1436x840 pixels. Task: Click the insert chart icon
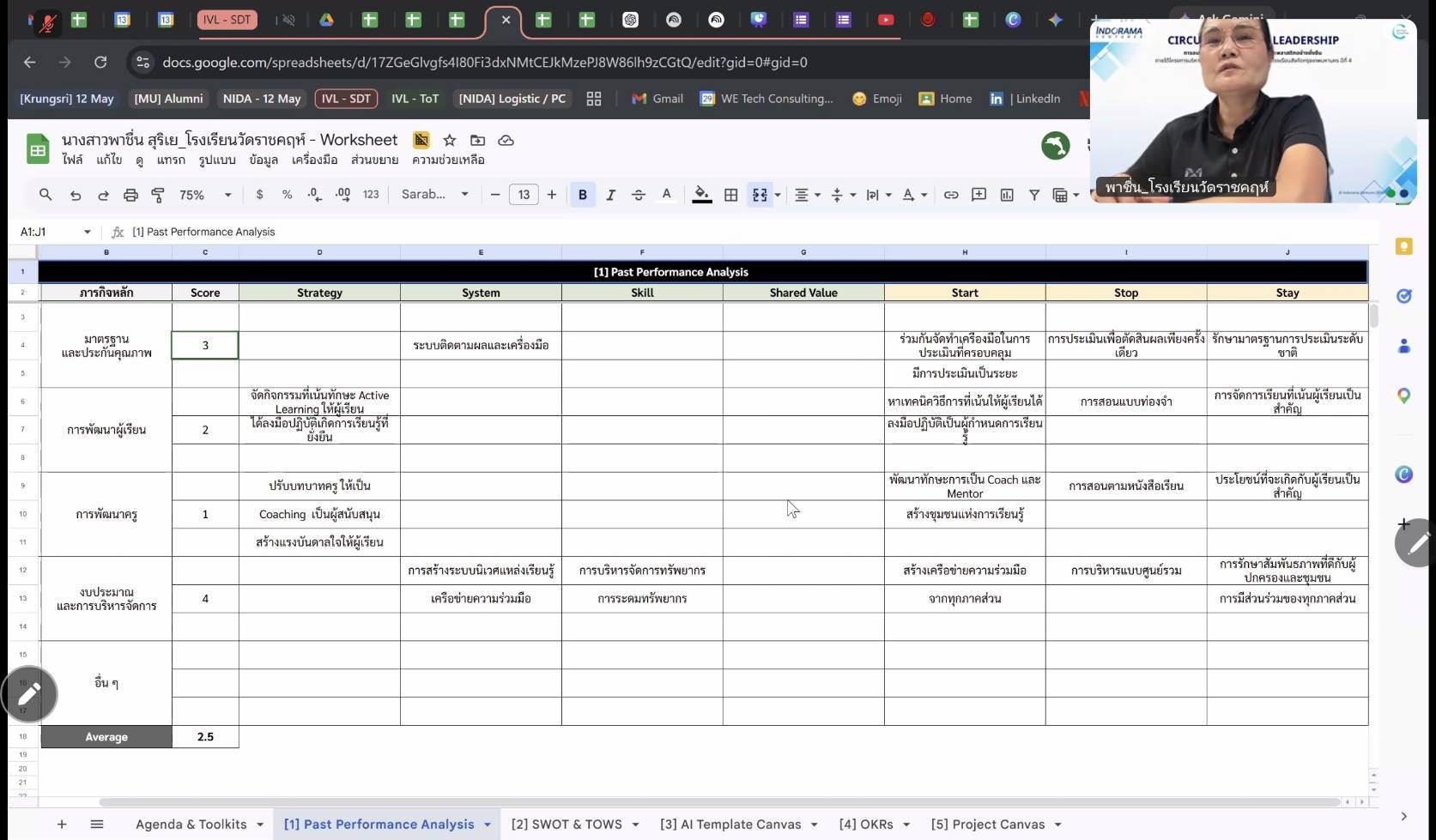(x=1007, y=196)
